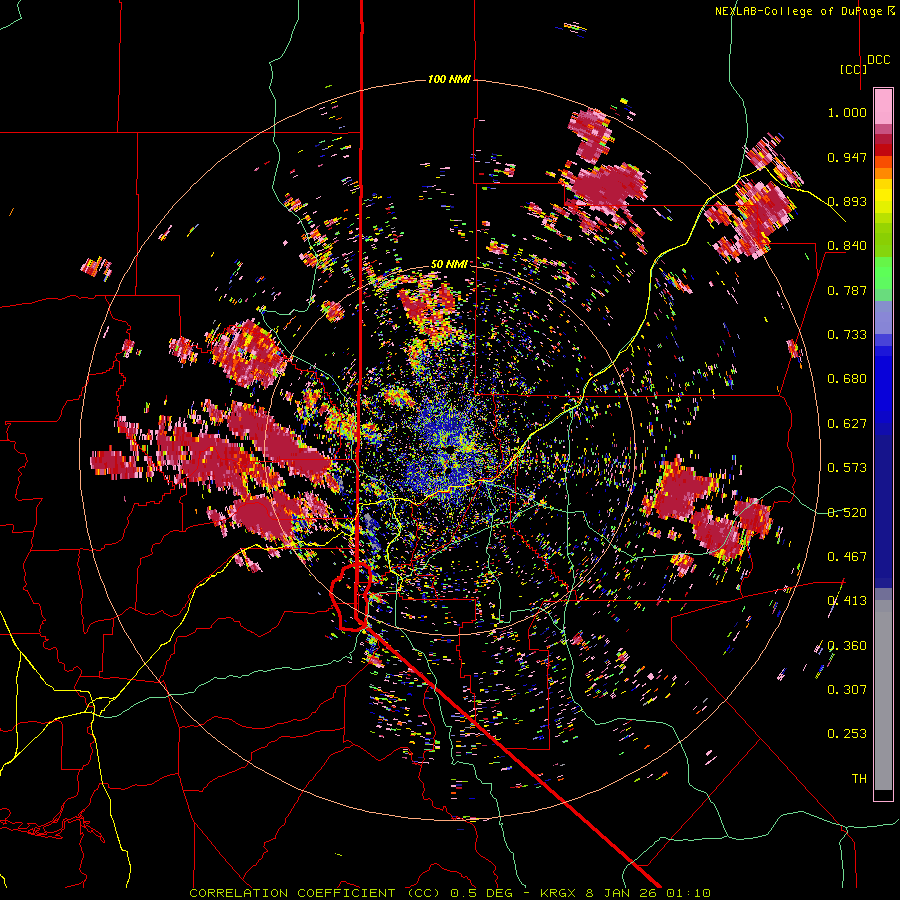The width and height of the screenshot is (900, 900).
Task: Select the 1.000 scale value
Action: (847, 112)
